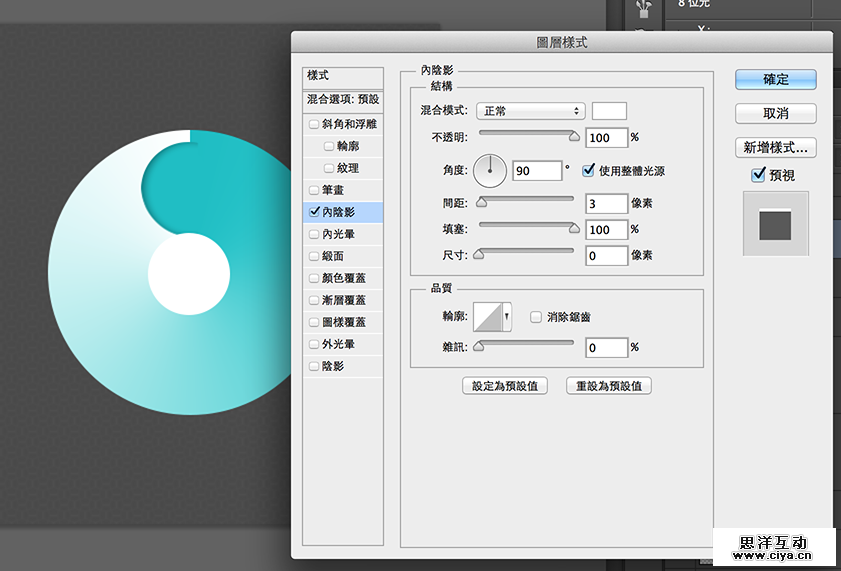841x571 pixels.
Task: Uncheck 內陰影 inner shadow checkbox
Action: (x=314, y=212)
